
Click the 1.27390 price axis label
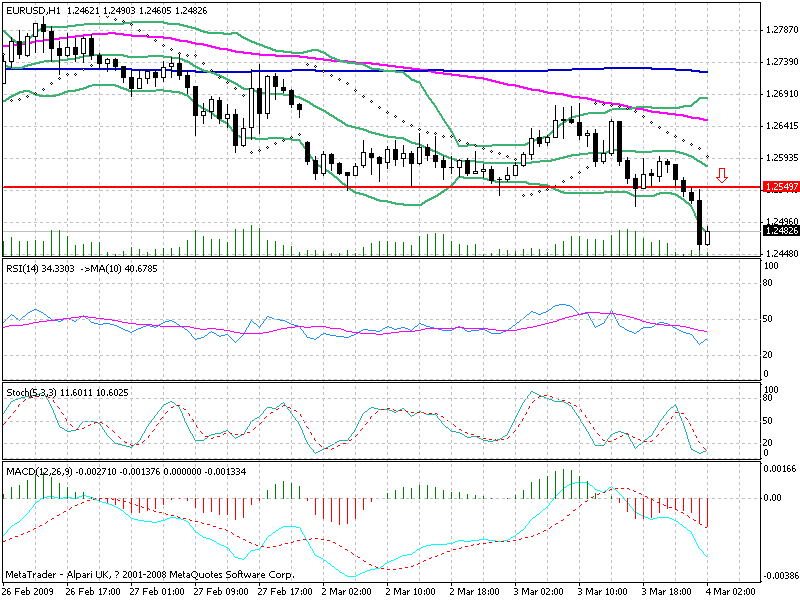[x=782, y=62]
